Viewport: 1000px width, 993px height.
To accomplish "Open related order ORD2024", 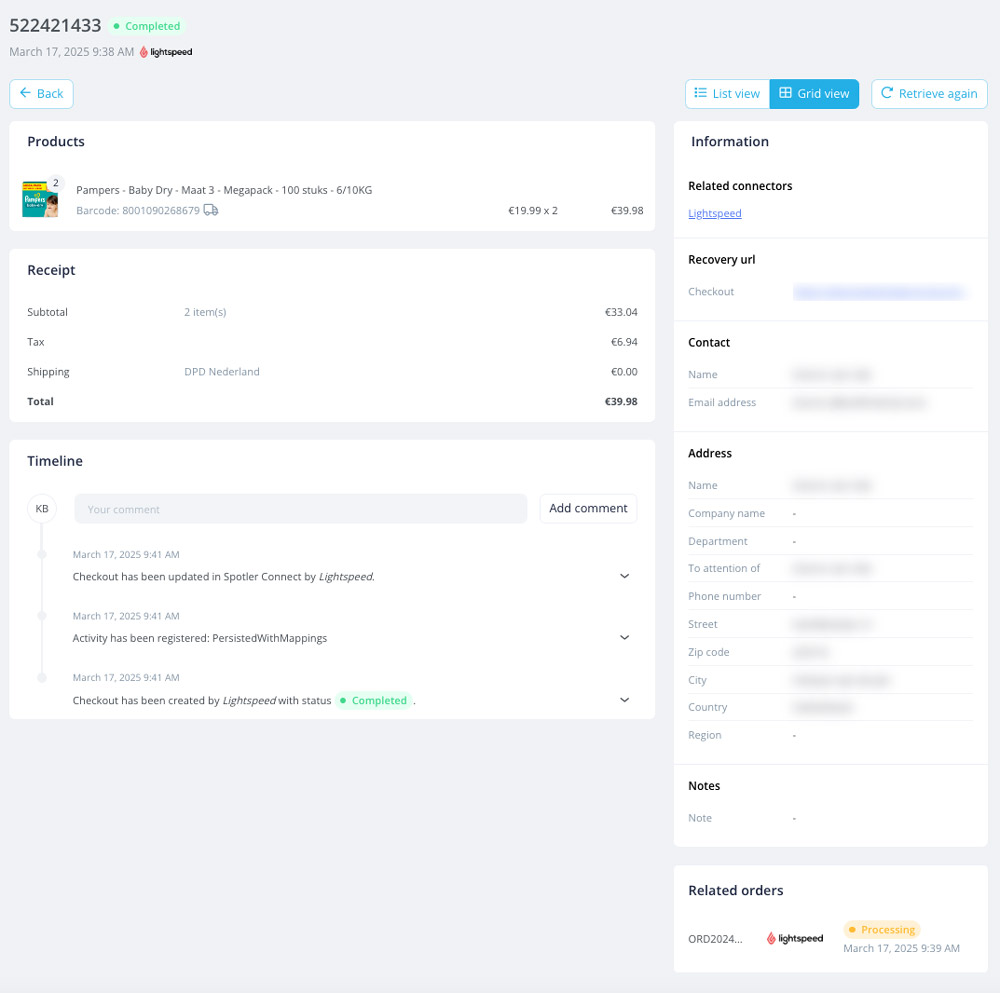I will tap(715, 939).
